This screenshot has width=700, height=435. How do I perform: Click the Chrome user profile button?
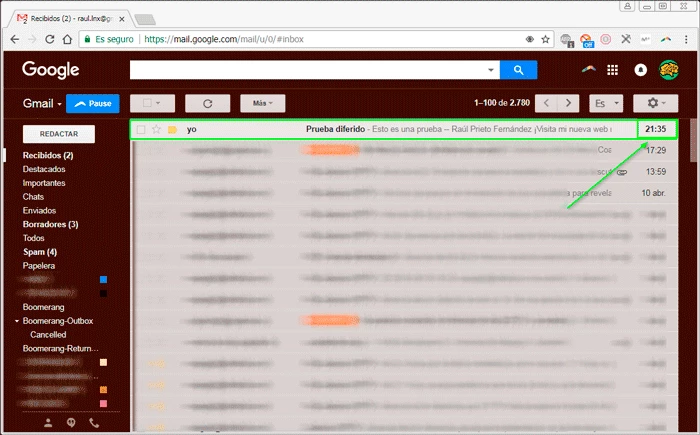[628, 6]
